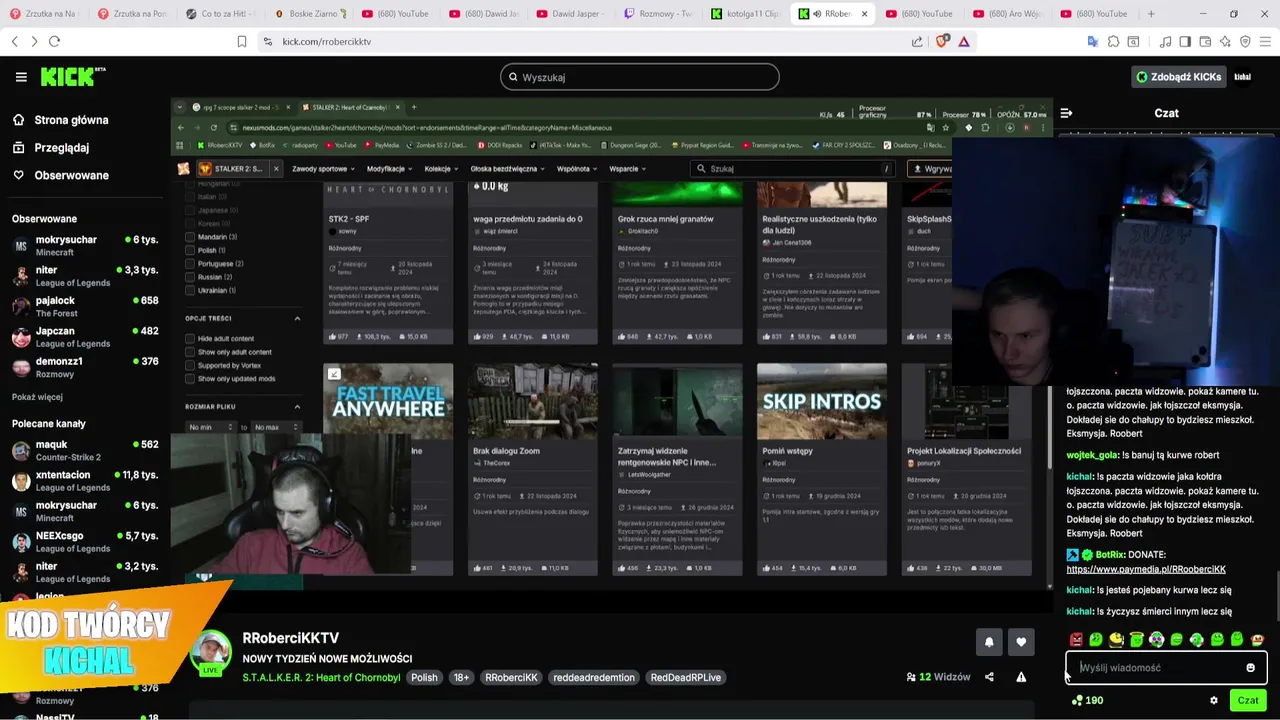Screen dimensions: 1280x720
Task: Open the browser share icon in address bar
Action: coord(917,41)
